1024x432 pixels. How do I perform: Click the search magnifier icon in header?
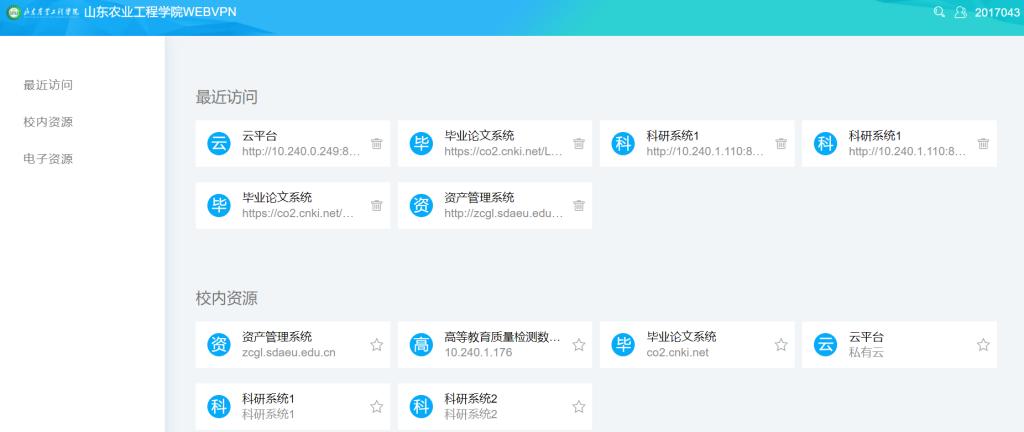pos(939,12)
